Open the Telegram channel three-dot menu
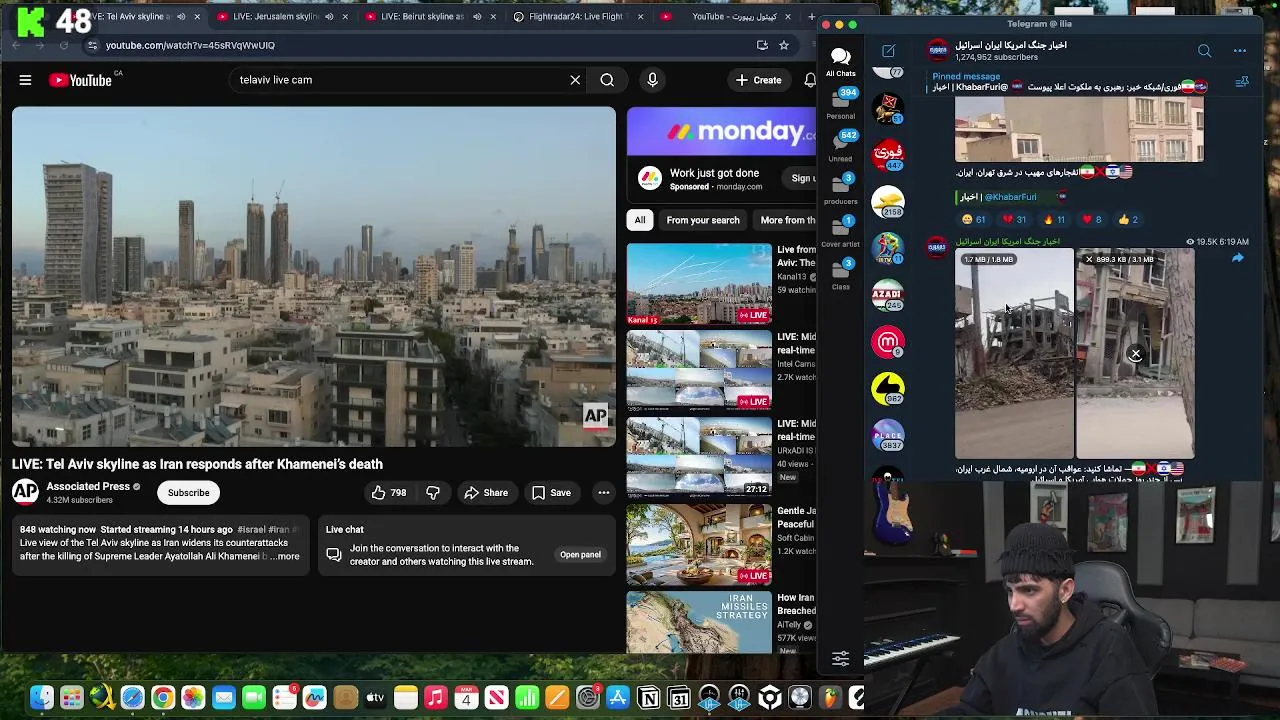Screen dimensions: 1280x720 tap(1239, 51)
